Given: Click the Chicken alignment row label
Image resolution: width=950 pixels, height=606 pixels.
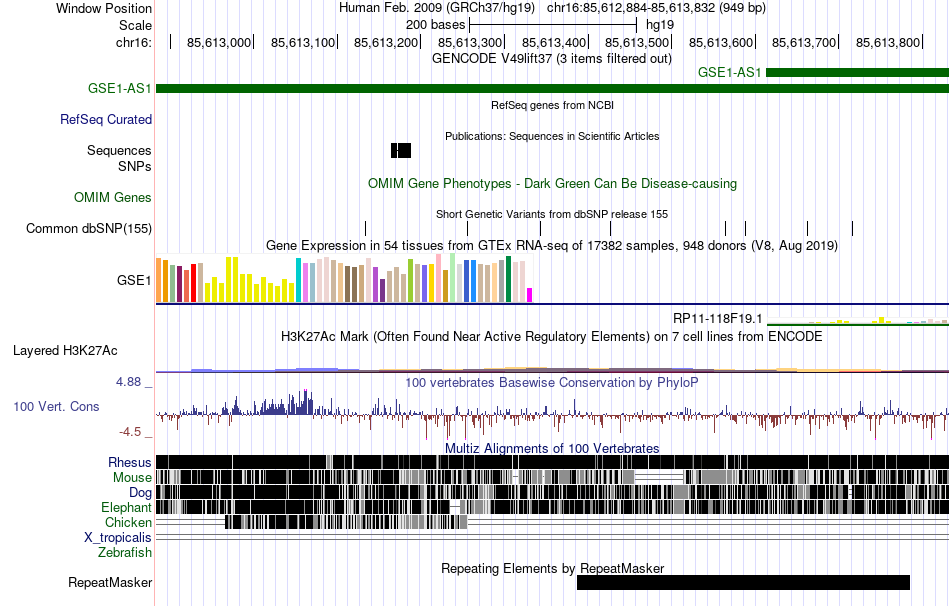Looking at the screenshot, I should tap(128, 523).
